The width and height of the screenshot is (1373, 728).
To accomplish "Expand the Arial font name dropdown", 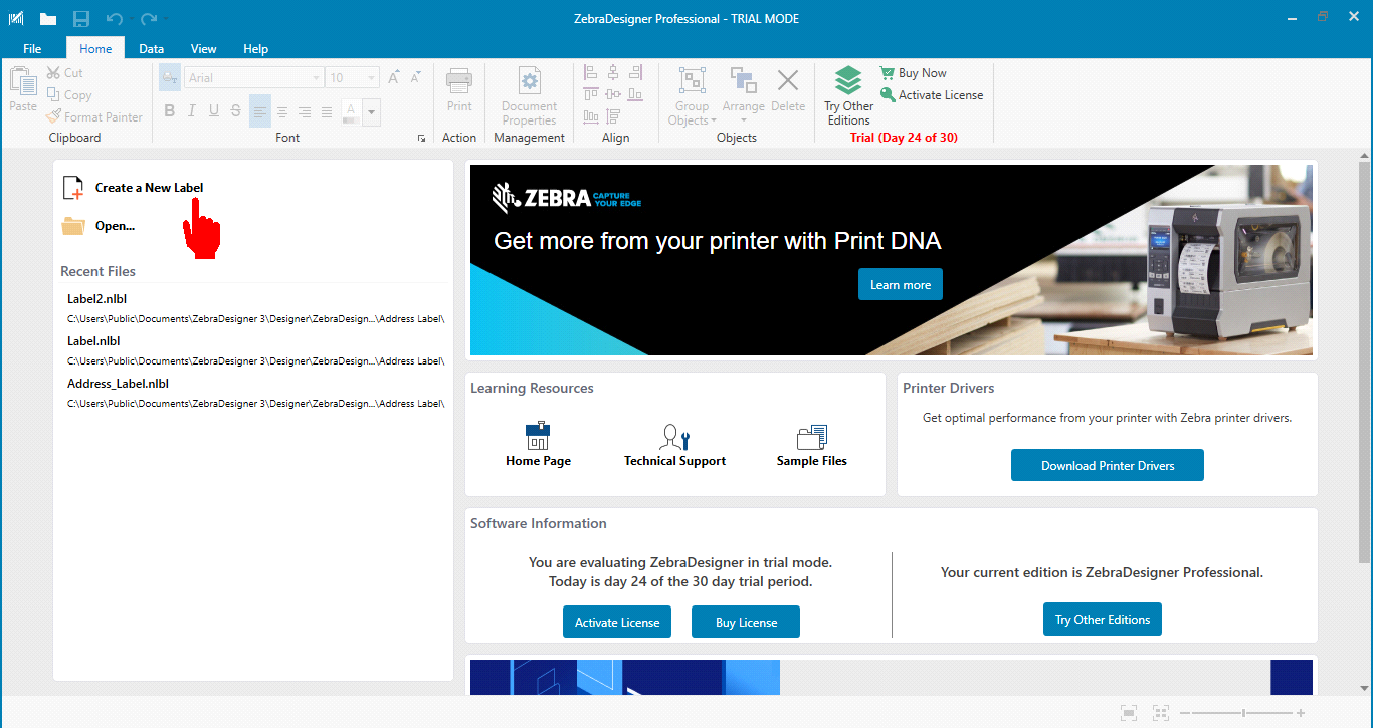I will pyautogui.click(x=317, y=78).
